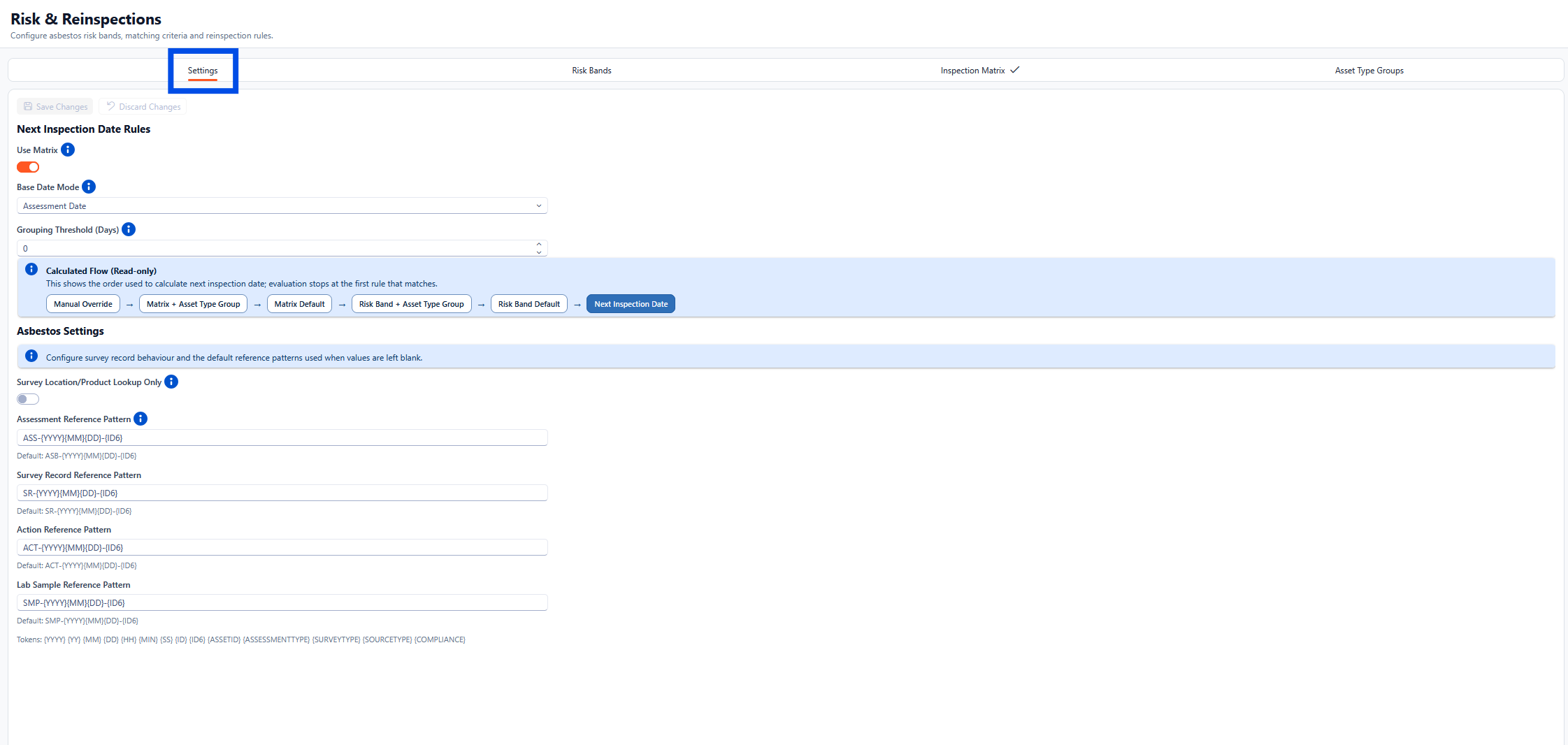Screen dimensions: 1568x745
Task: Click the Lab Sample Reference Pattern field
Action: tap(282, 603)
